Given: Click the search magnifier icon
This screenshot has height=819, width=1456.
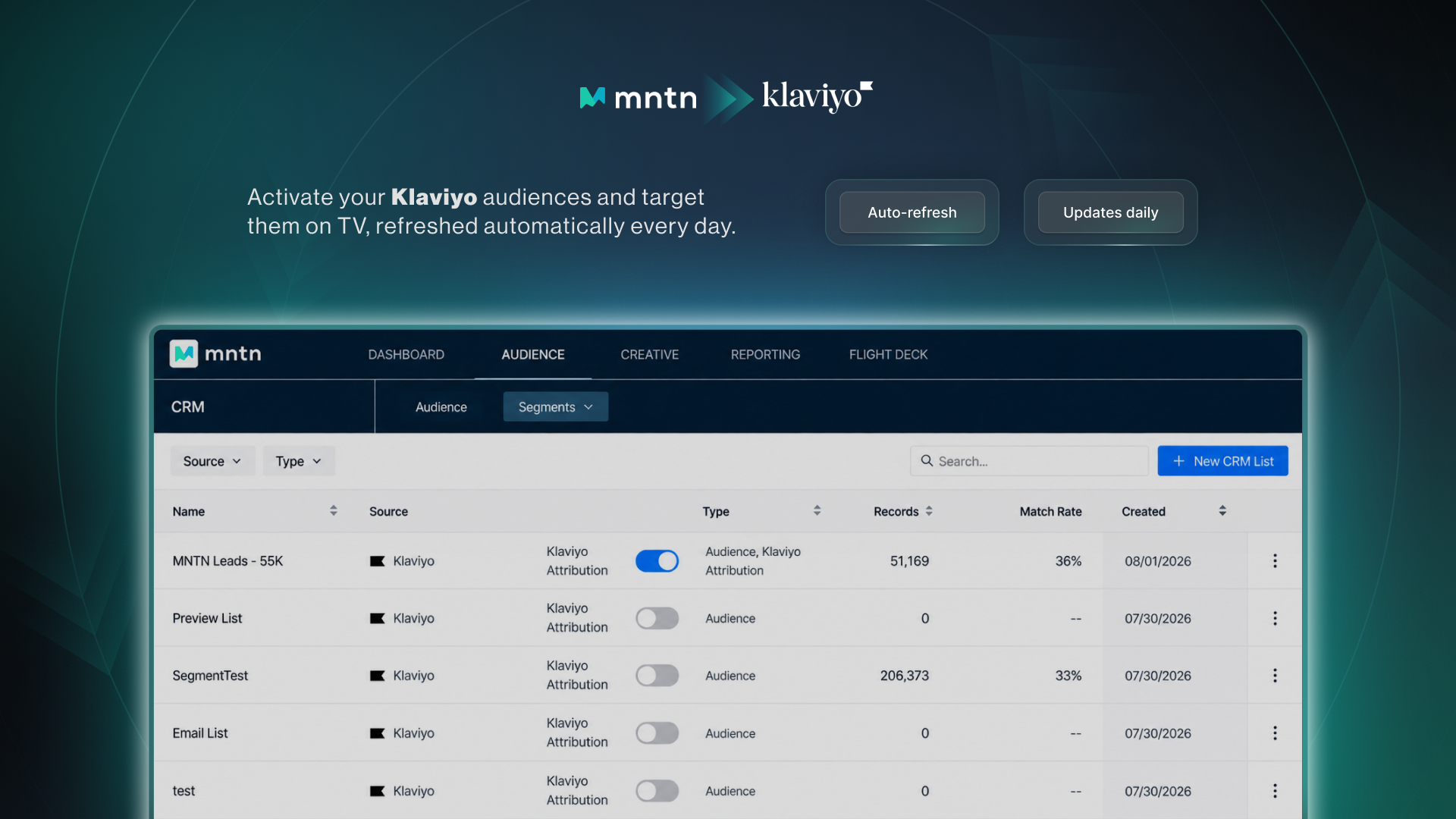Looking at the screenshot, I should 927,460.
